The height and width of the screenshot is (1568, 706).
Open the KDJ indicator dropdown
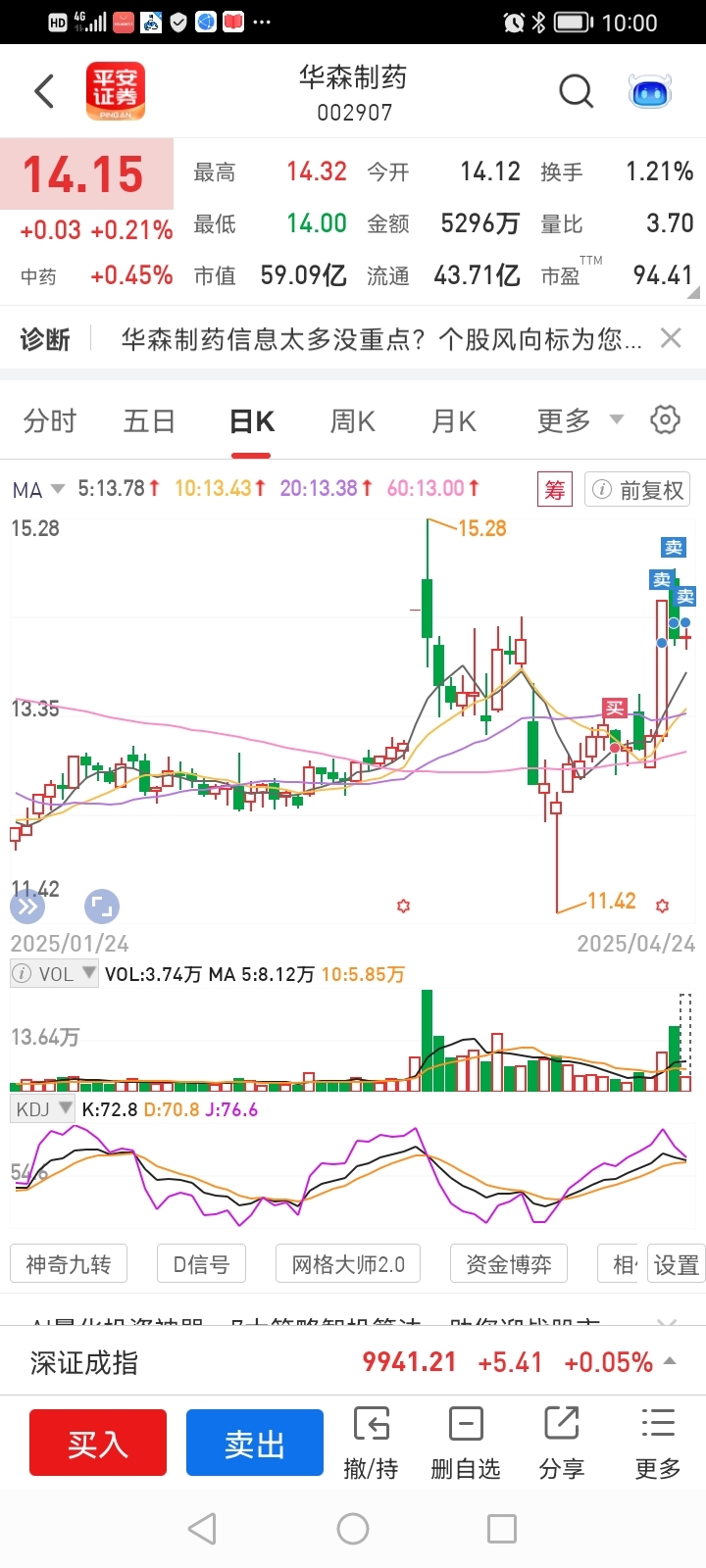[44, 1109]
